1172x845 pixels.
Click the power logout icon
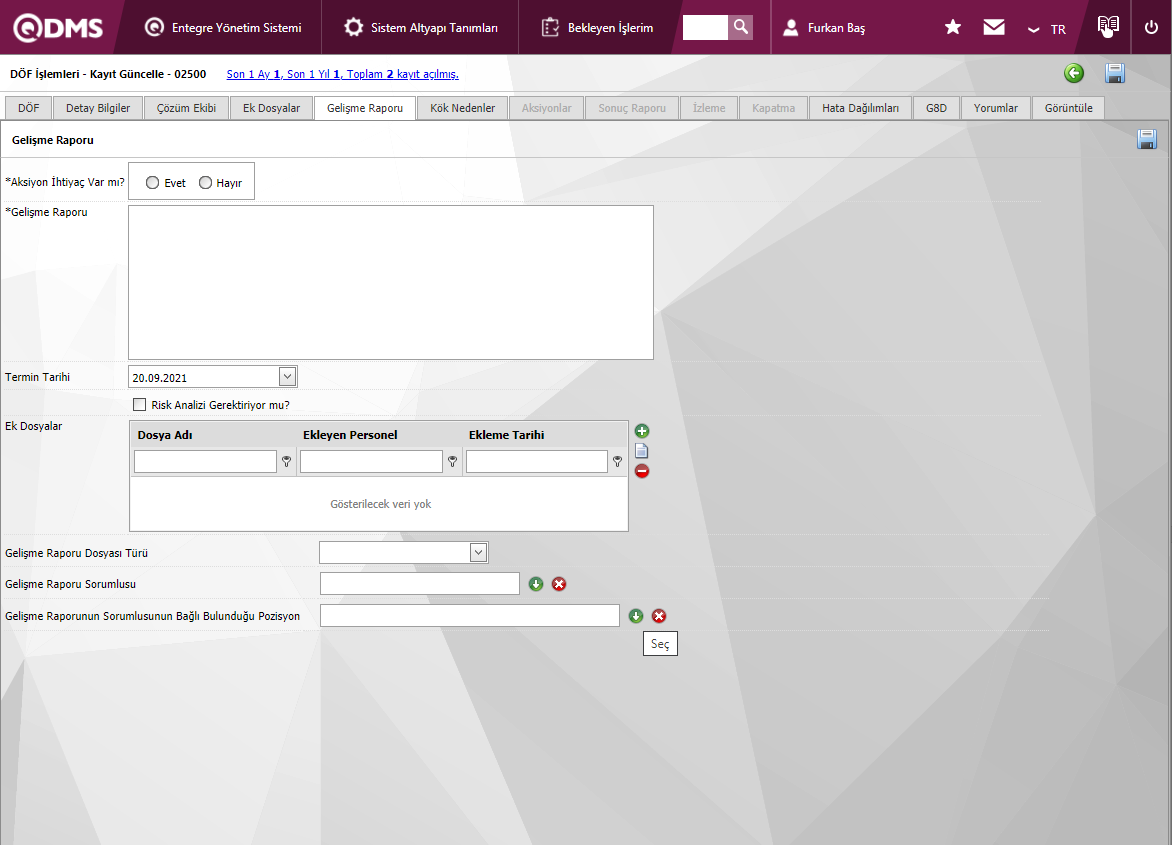[1151, 27]
